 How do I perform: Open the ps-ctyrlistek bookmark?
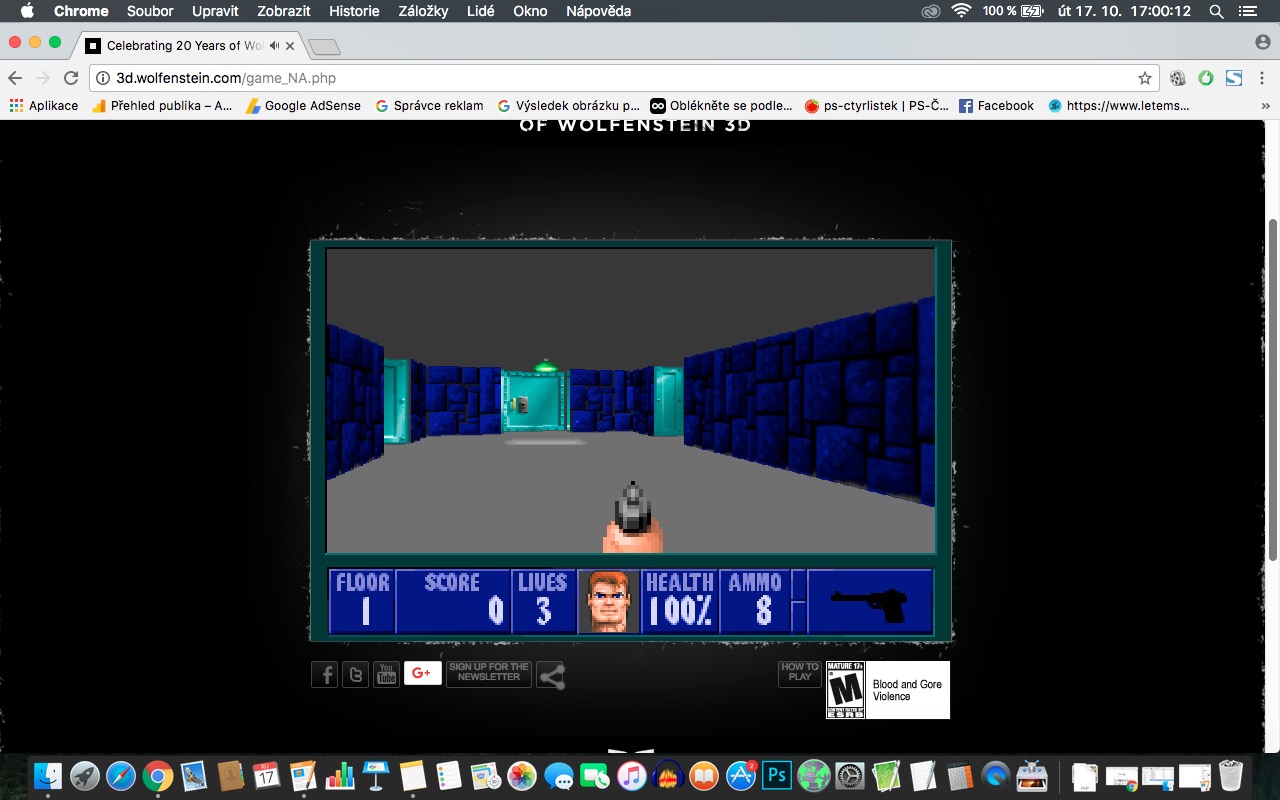877,106
